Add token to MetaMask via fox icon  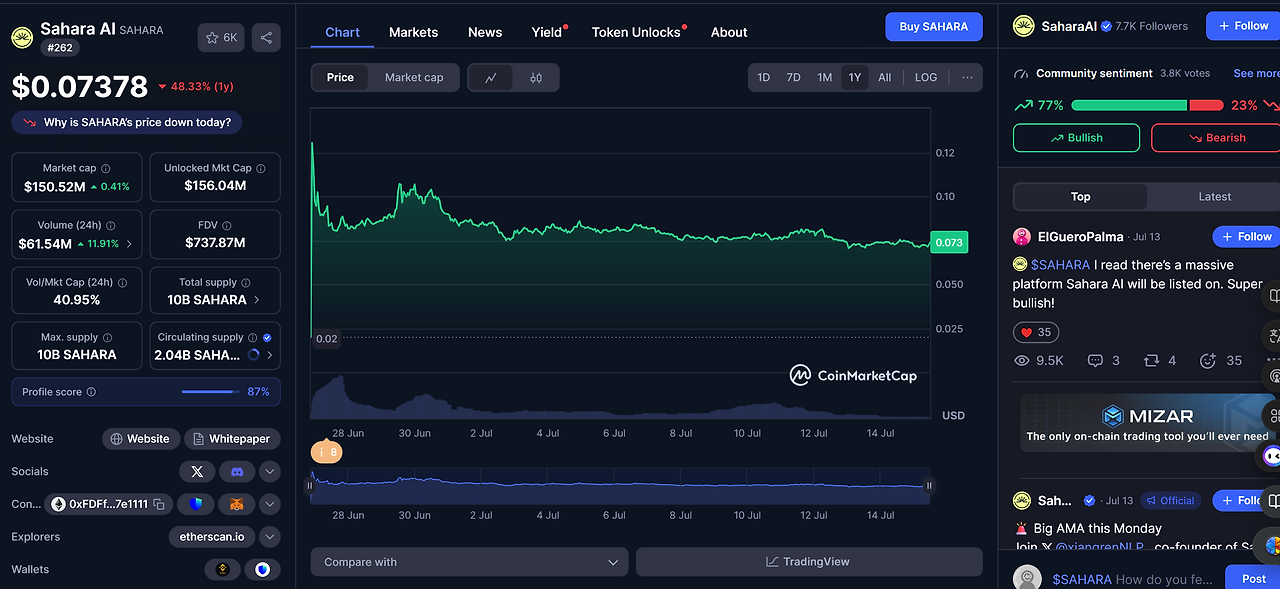tap(237, 504)
